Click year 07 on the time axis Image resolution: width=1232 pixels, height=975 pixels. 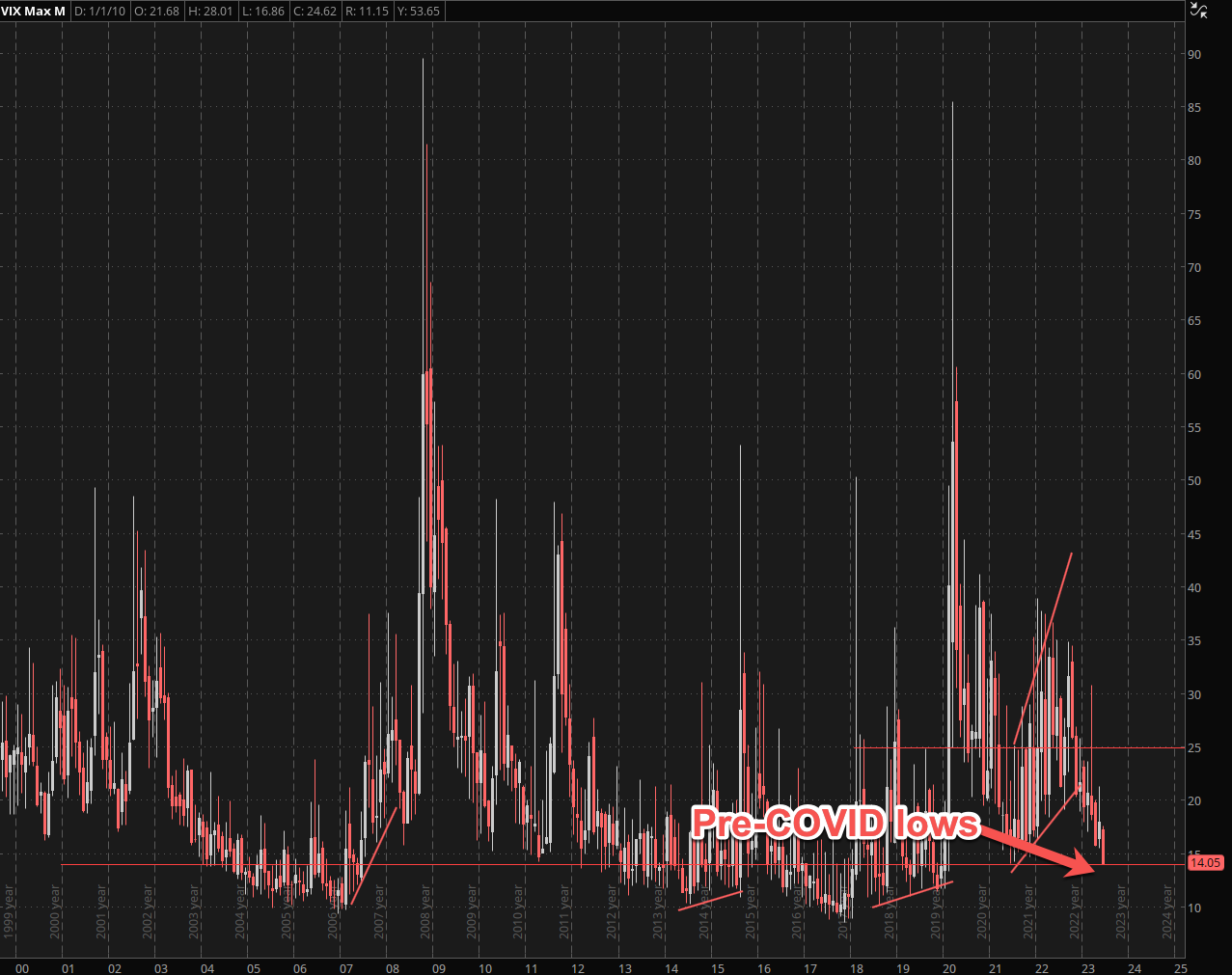[345, 968]
